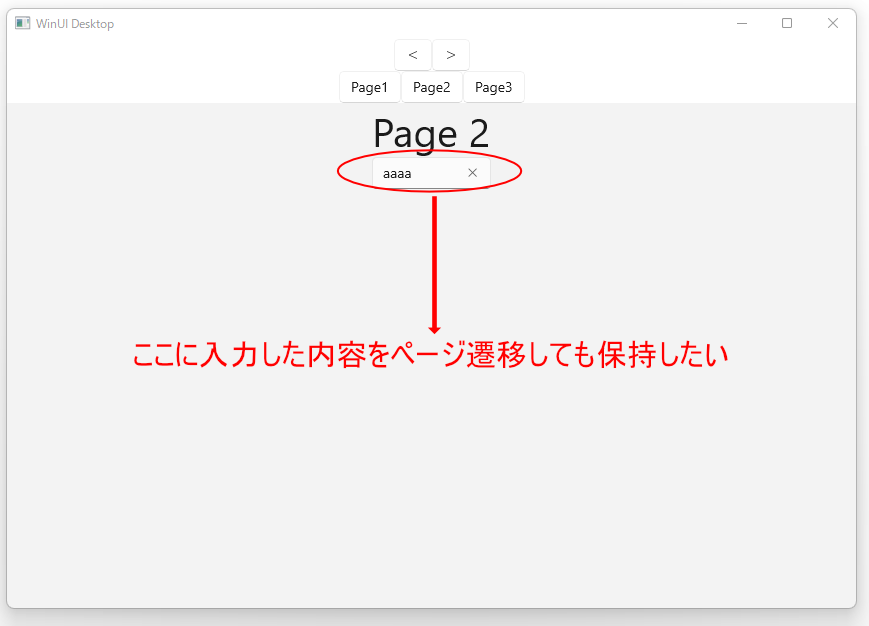Close the WinUI Desktop window

(x=832, y=23)
